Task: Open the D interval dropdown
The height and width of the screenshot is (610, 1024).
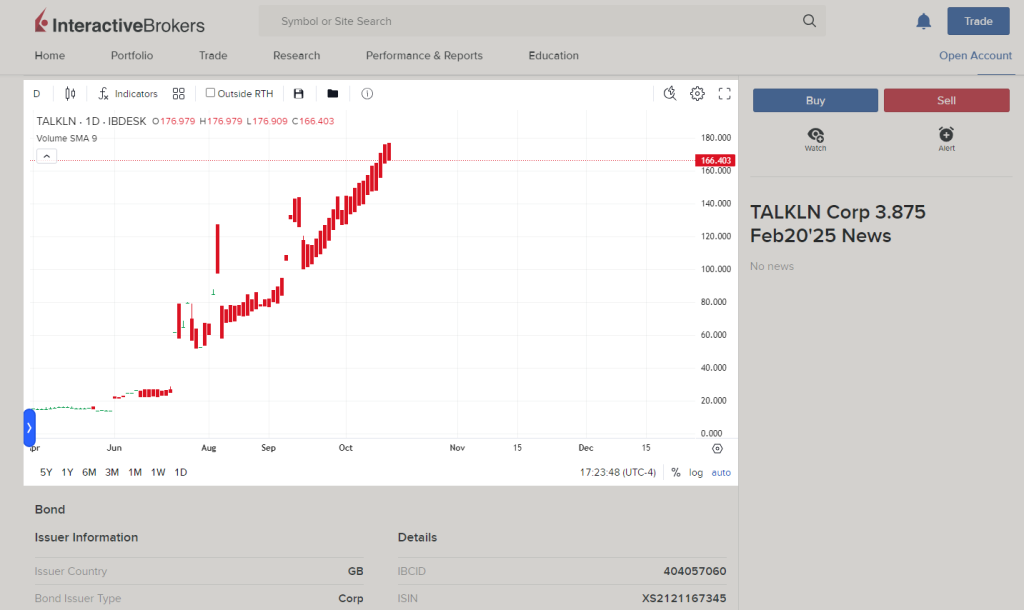Action: [x=37, y=94]
